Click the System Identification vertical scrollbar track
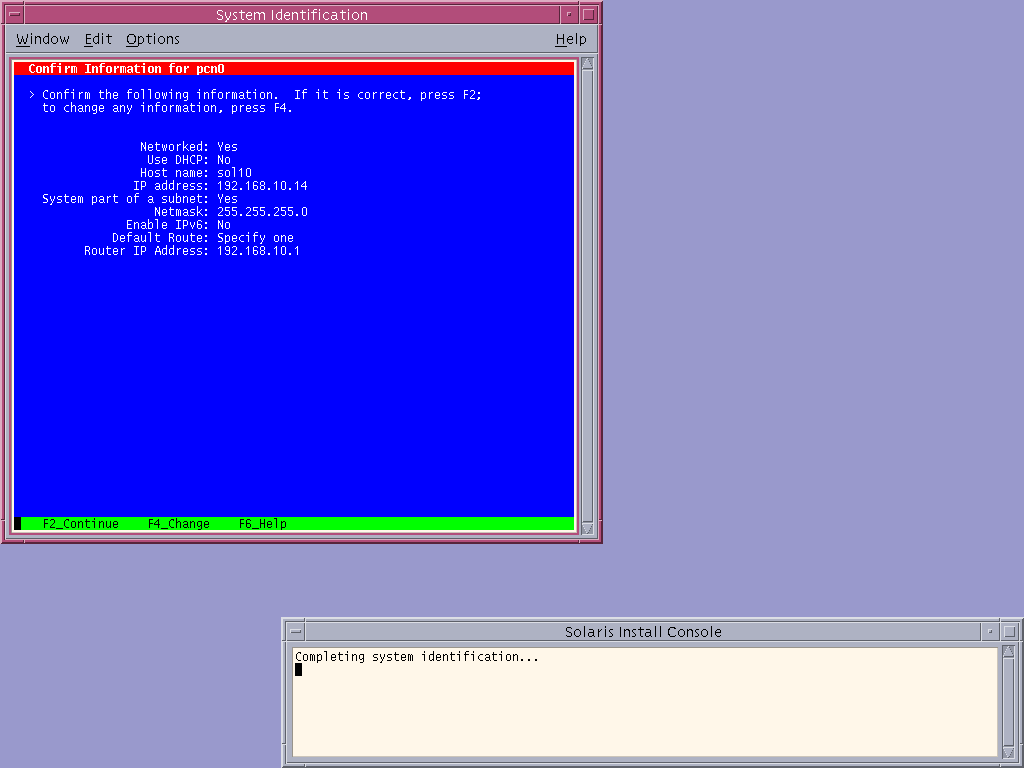Image resolution: width=1024 pixels, height=768 pixels. (587, 296)
